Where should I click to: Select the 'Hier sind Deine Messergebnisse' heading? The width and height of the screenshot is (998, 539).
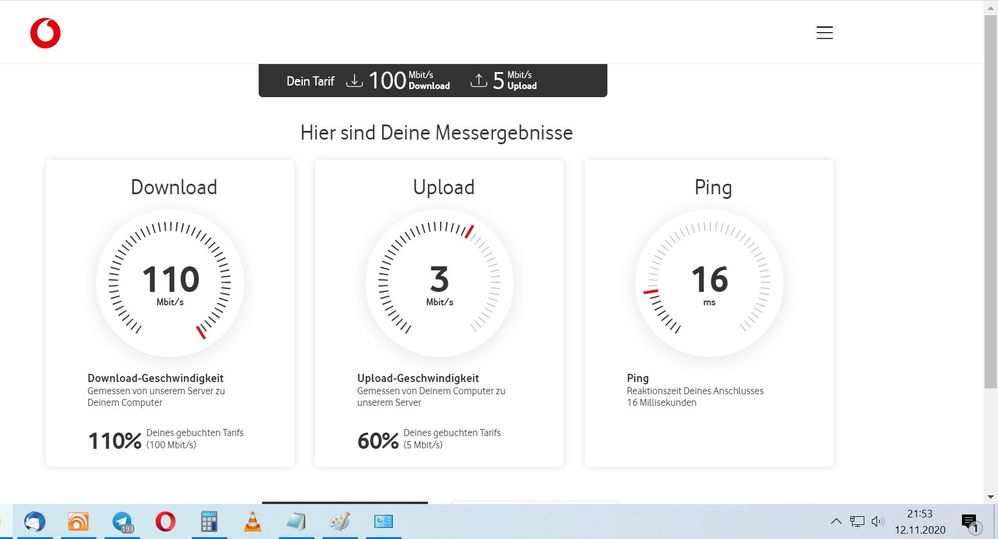[437, 133]
